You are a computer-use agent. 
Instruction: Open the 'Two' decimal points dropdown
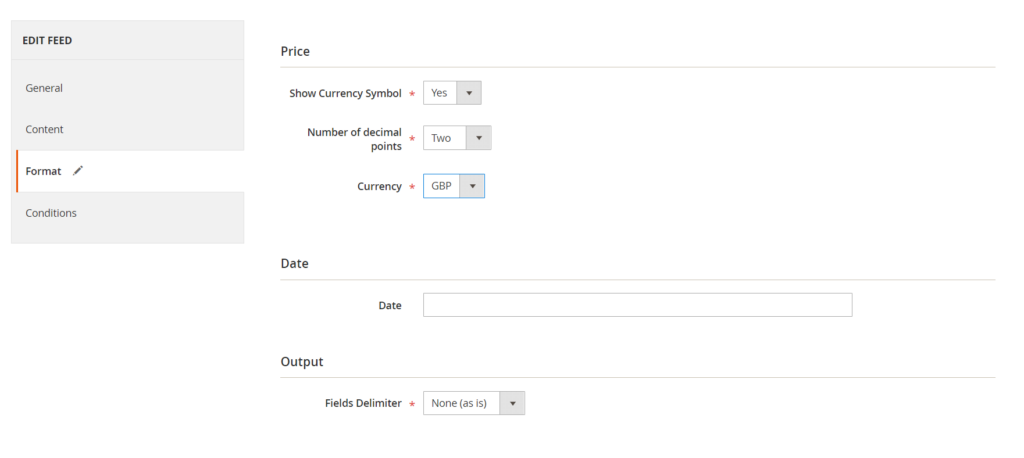[x=445, y=138]
